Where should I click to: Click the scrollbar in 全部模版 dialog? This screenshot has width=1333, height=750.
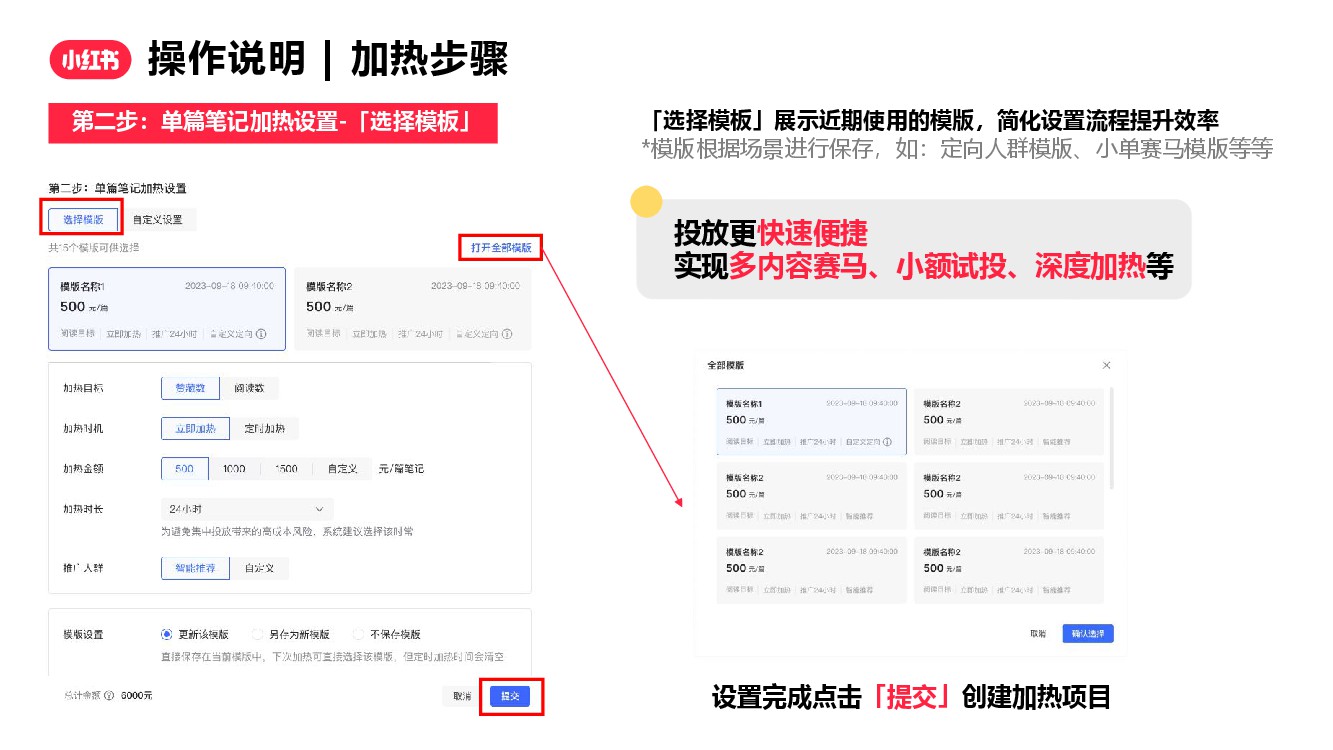1112,440
